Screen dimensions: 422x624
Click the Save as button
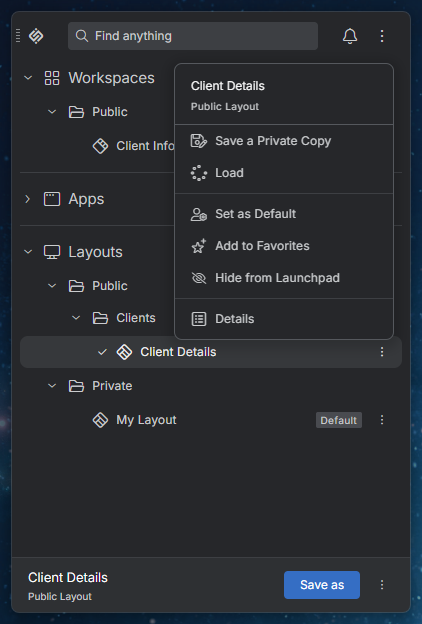(x=322, y=585)
